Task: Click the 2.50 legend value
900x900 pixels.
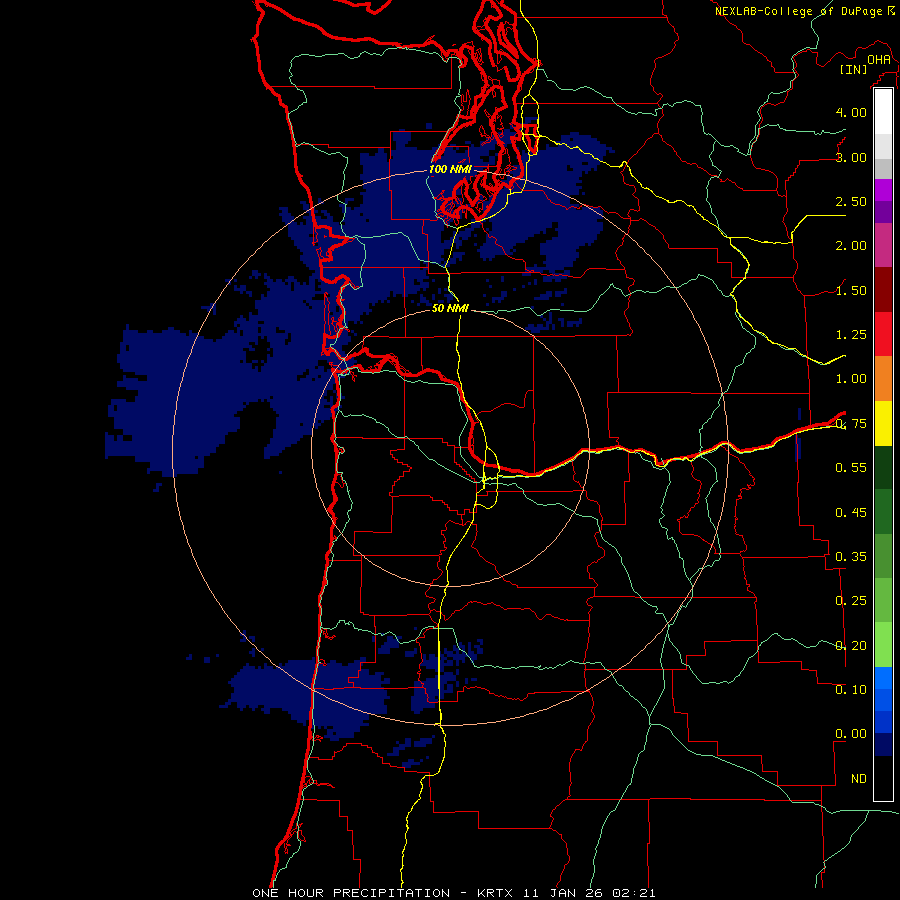Action: (x=851, y=201)
